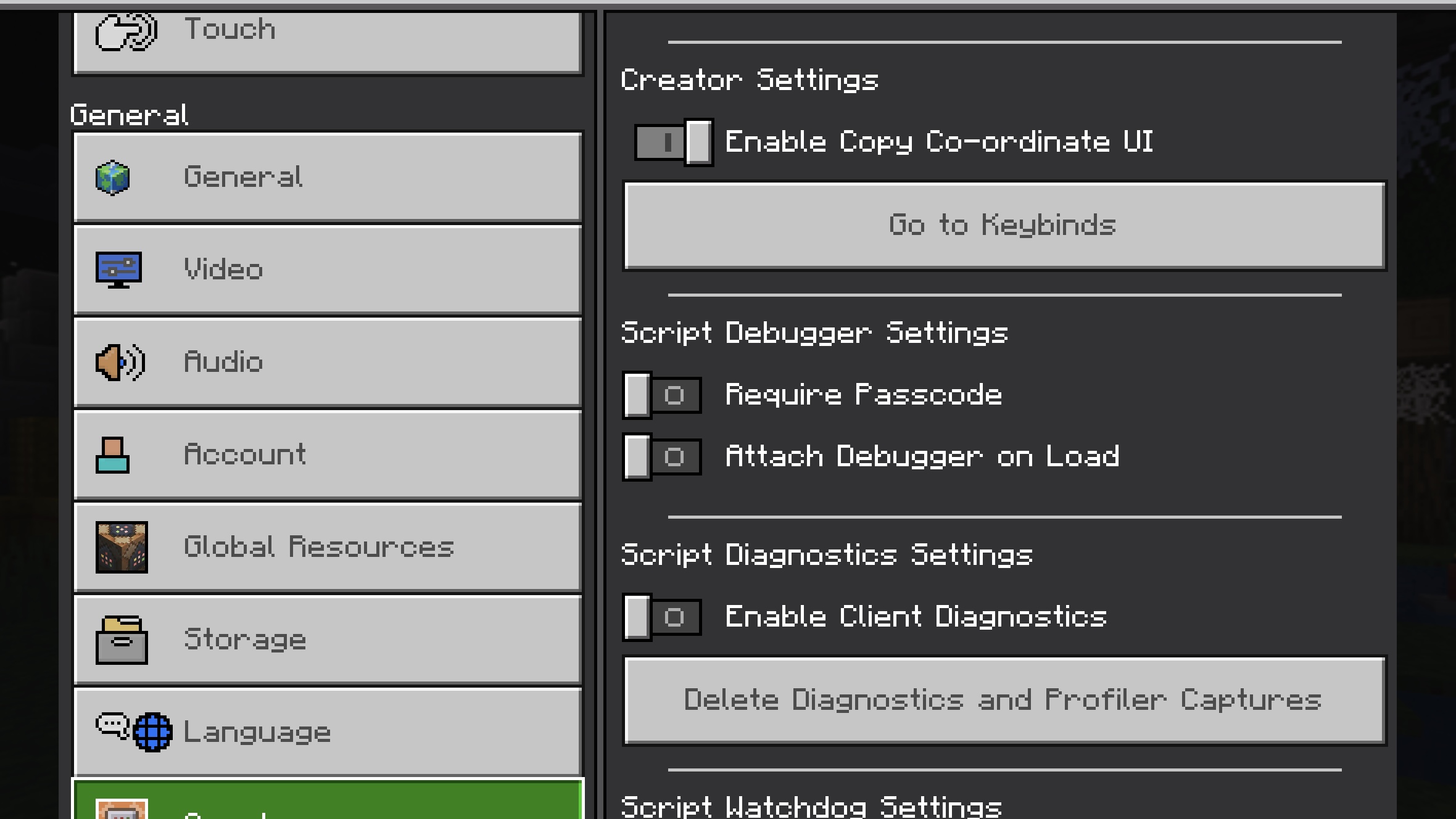Viewport: 1456px width, 819px height.
Task: Click the Account character icon
Action: coord(112,455)
